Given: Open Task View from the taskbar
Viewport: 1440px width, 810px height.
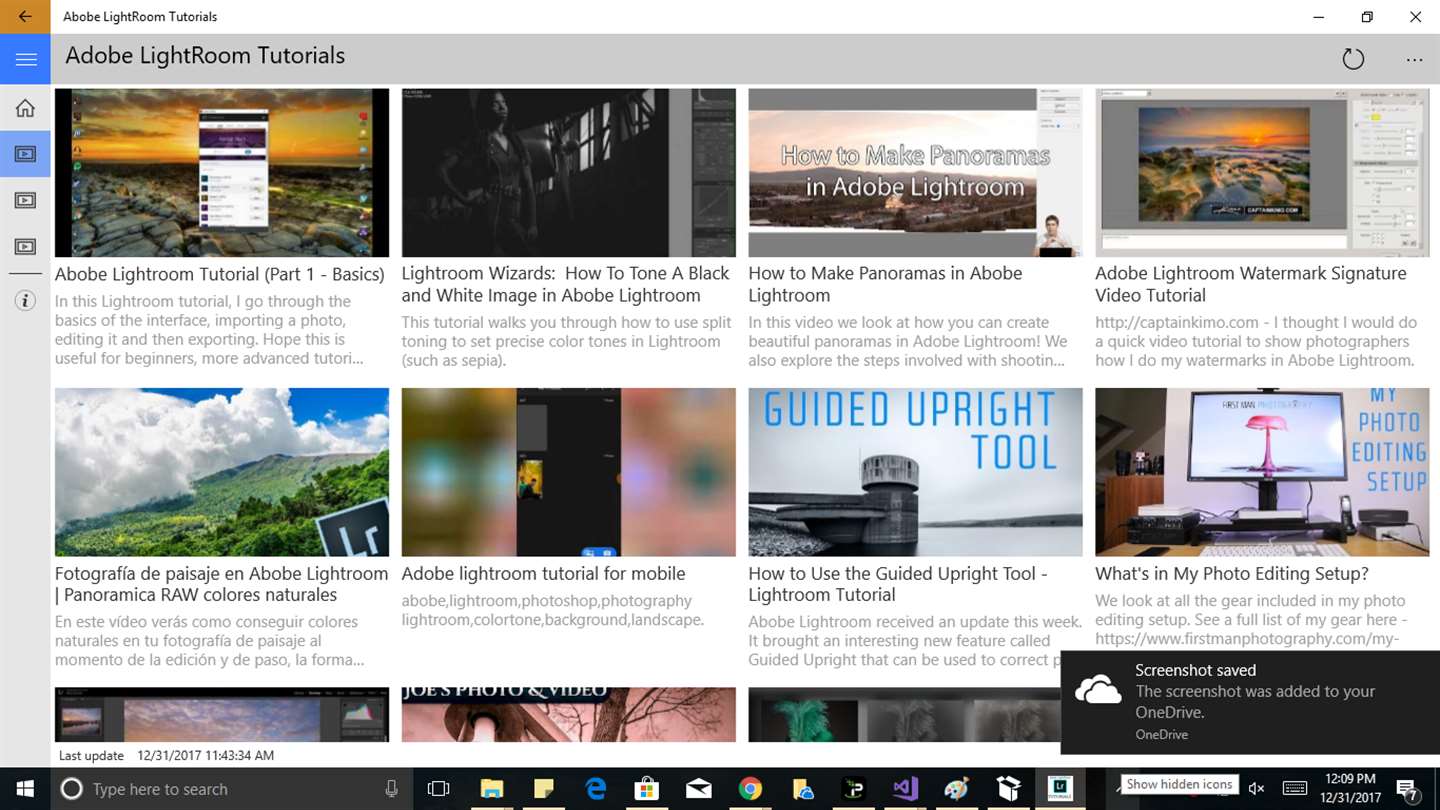Looking at the screenshot, I should pyautogui.click(x=438, y=789).
